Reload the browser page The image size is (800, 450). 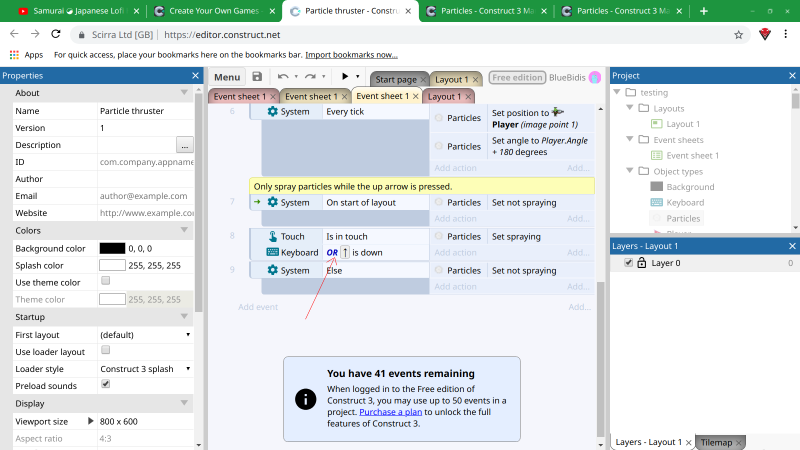pos(56,34)
